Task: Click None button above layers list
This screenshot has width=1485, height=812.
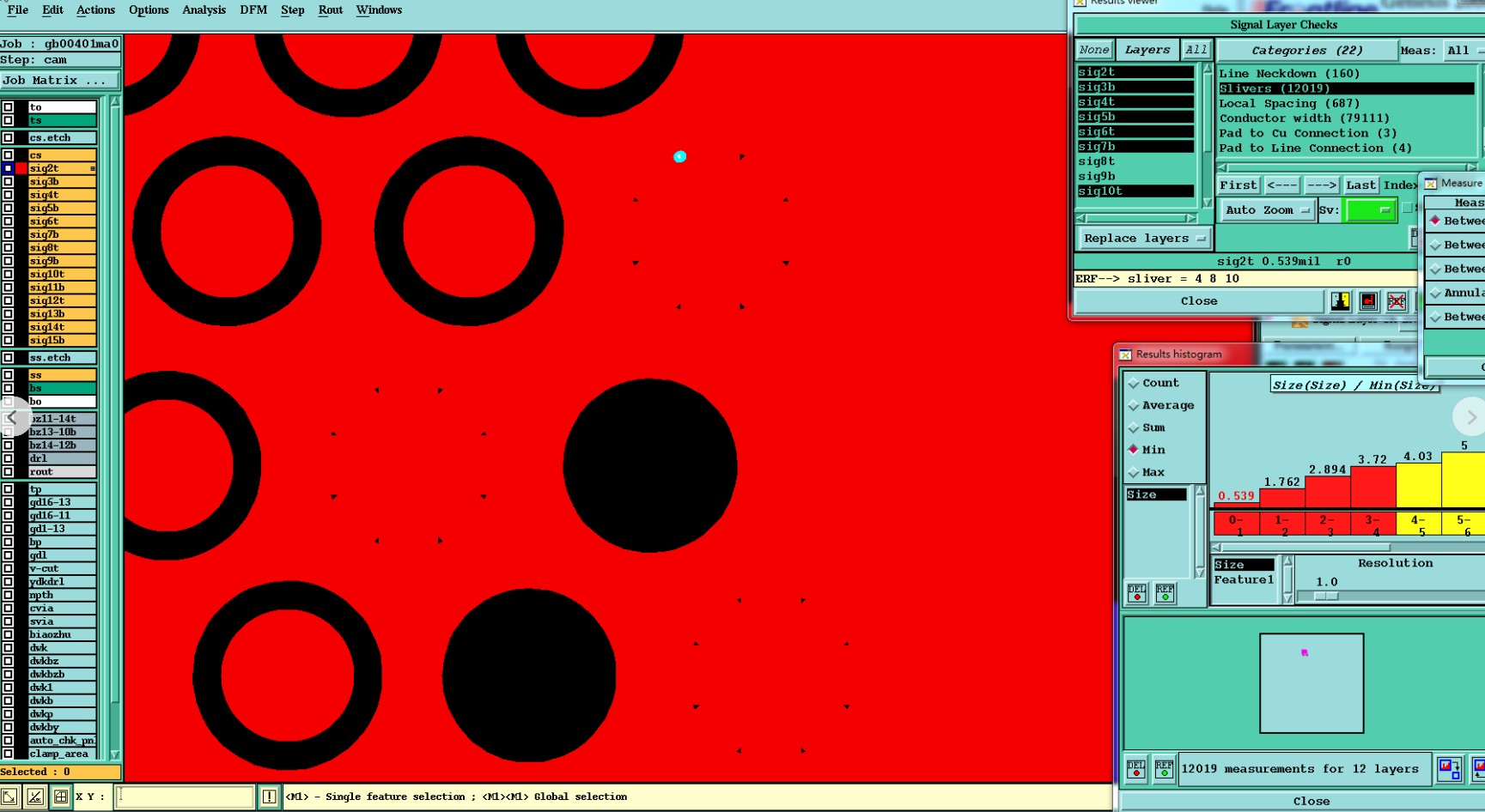Action: tap(1094, 50)
